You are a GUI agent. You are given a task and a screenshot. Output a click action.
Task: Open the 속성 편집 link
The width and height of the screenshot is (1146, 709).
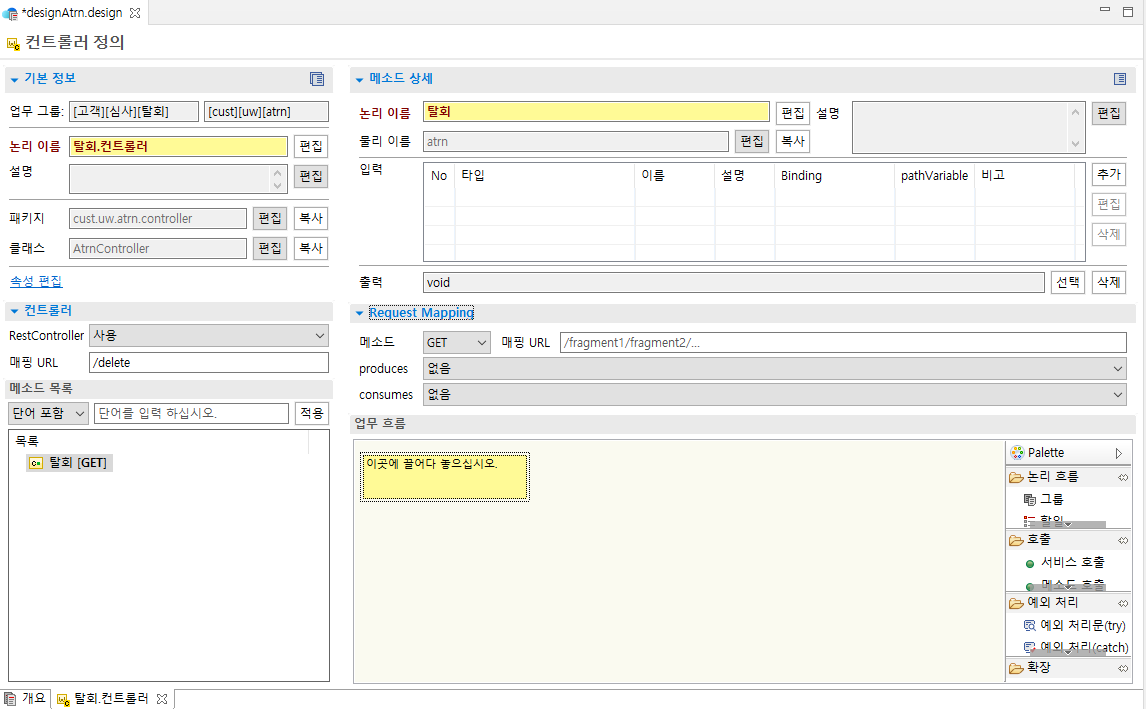click(x=35, y=281)
